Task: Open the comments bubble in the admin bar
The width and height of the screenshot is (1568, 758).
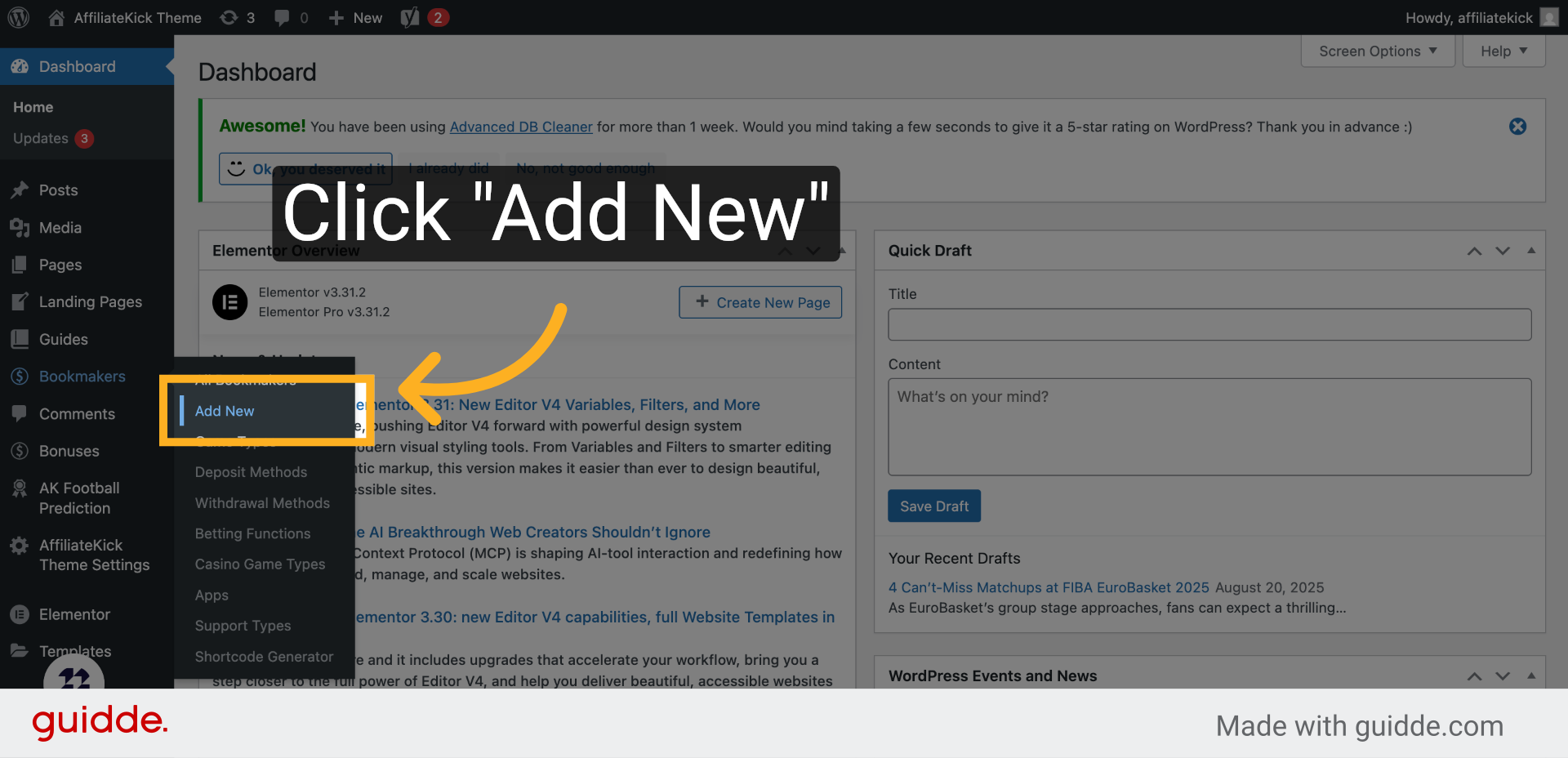Action: pos(282,17)
